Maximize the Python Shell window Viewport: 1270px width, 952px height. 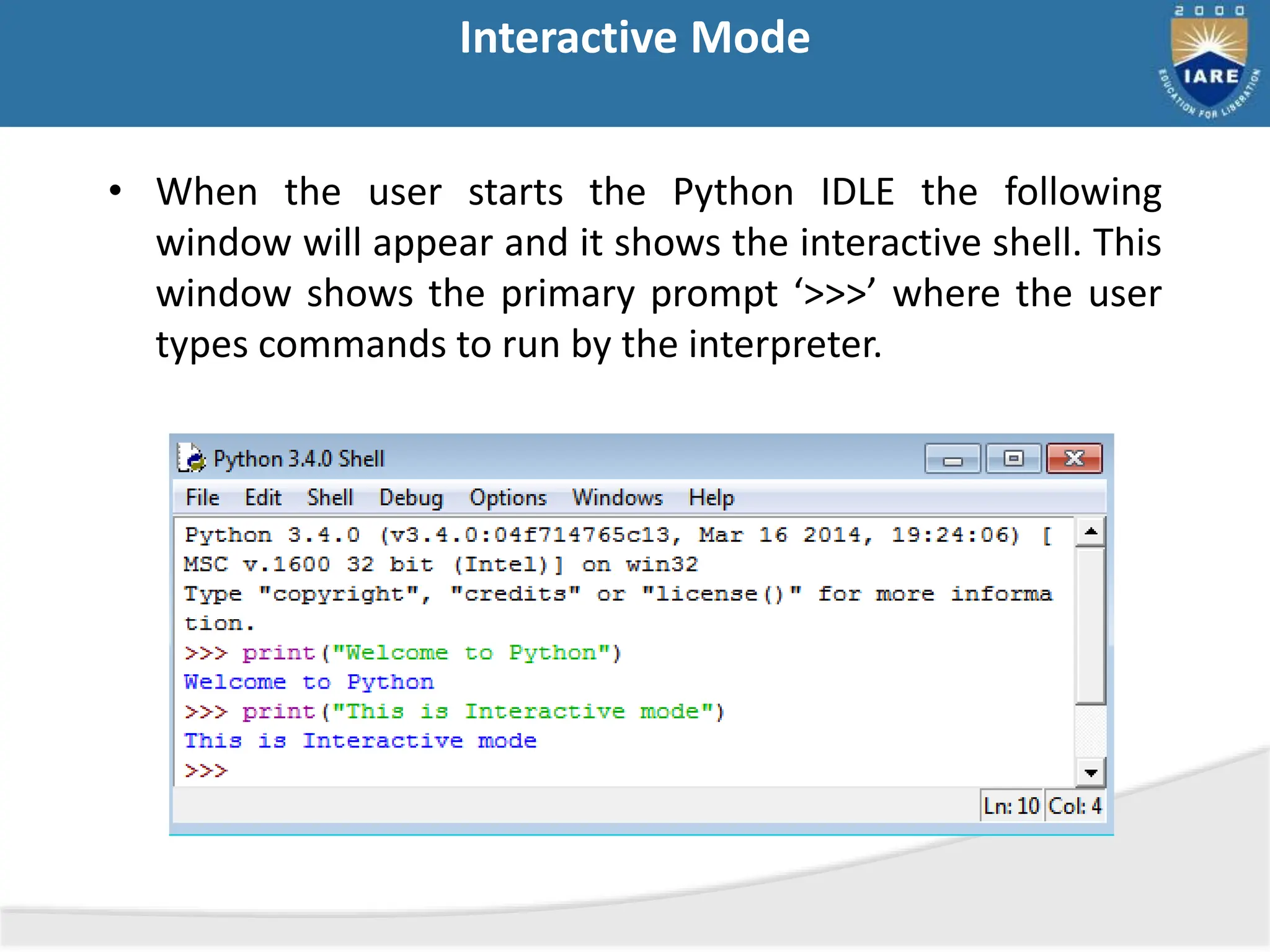tap(1013, 459)
